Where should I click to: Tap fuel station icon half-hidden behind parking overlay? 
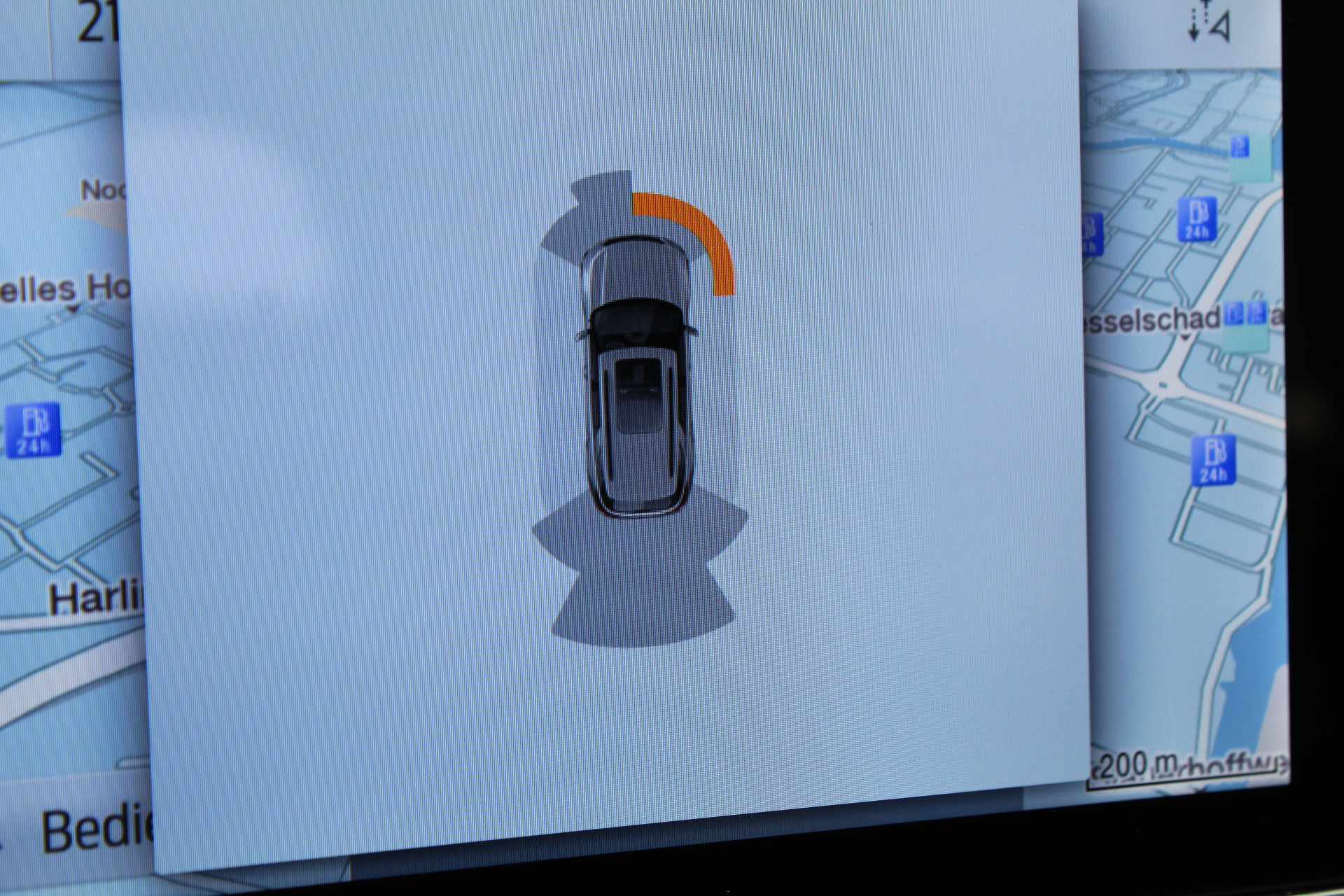1092,234
